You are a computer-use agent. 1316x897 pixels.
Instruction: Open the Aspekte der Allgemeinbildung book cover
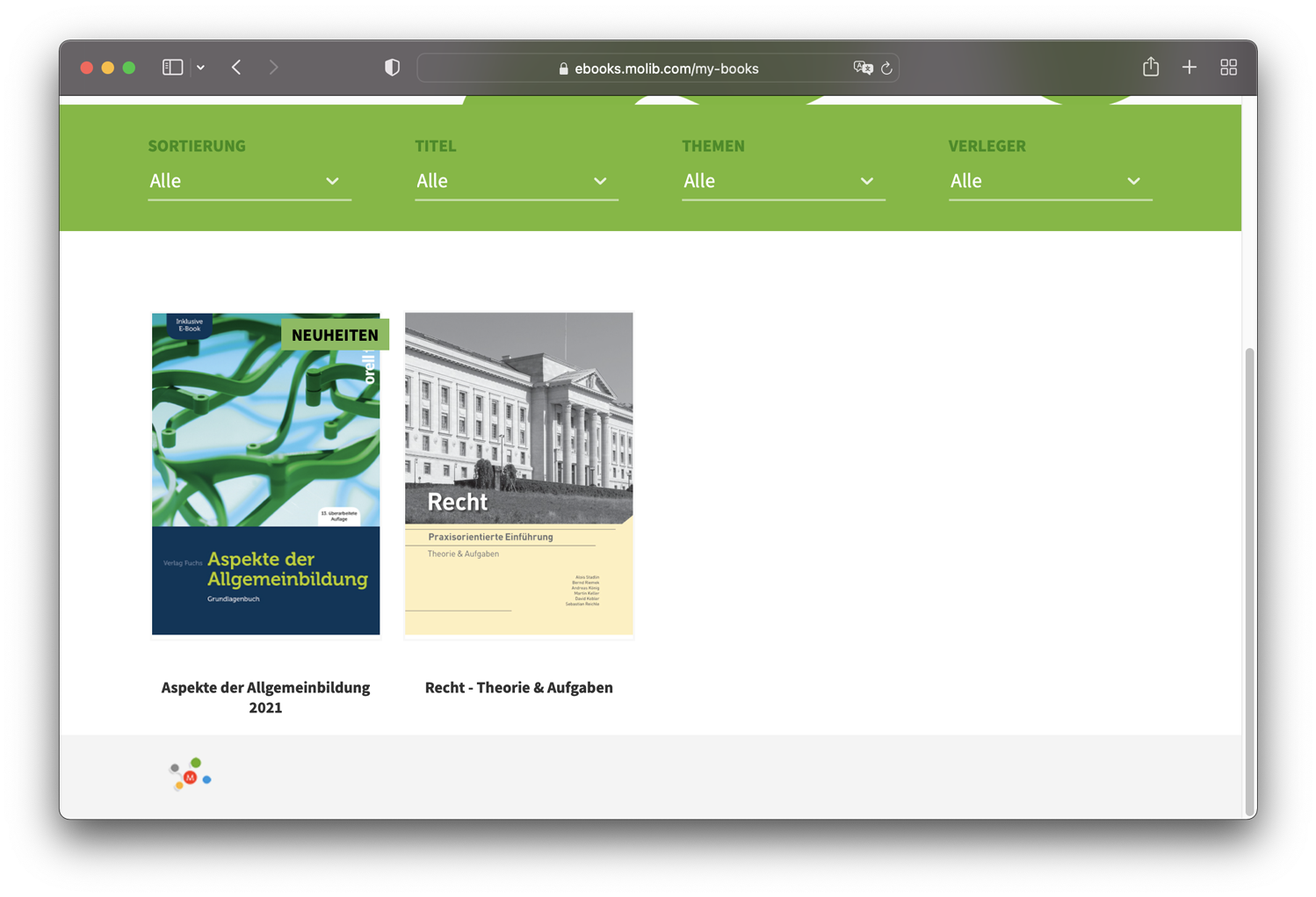266,474
